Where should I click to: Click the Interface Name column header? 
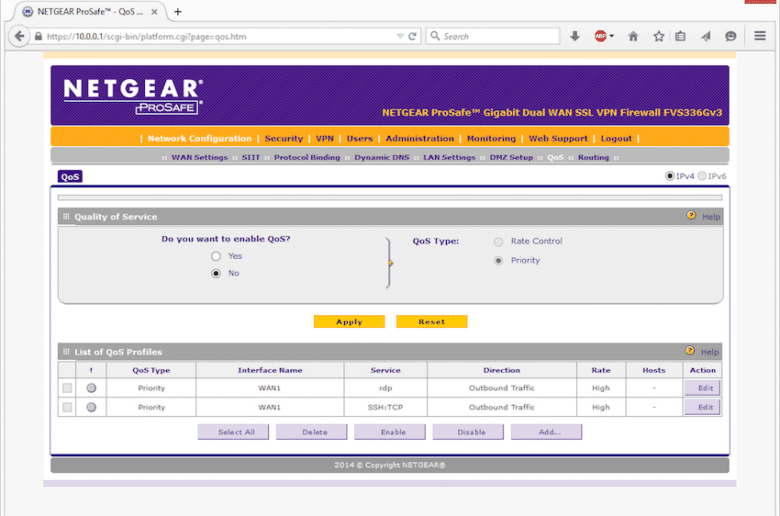(x=270, y=370)
